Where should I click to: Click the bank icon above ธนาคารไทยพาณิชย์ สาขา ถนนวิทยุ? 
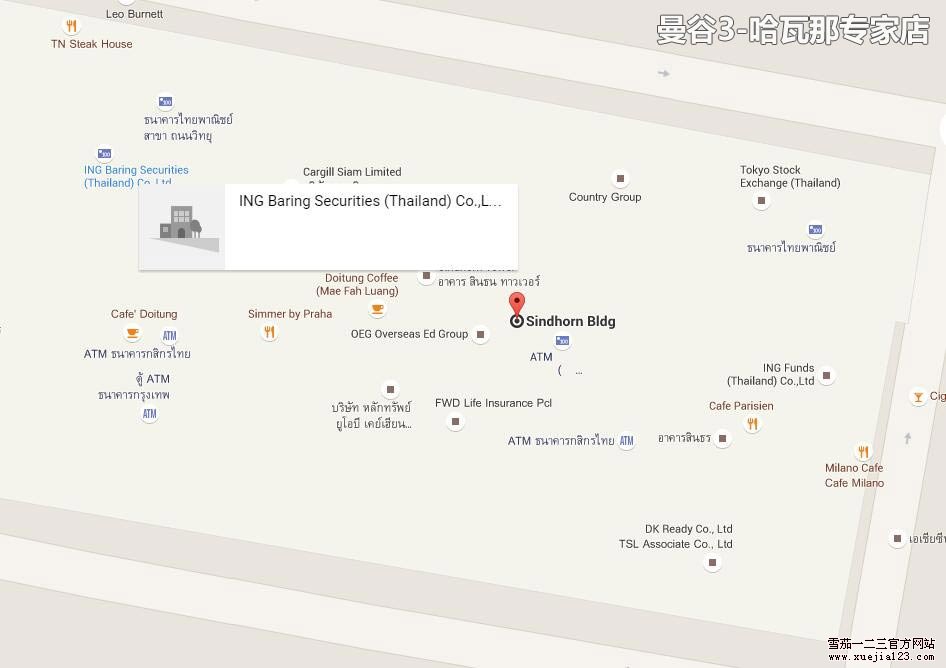tap(165, 101)
